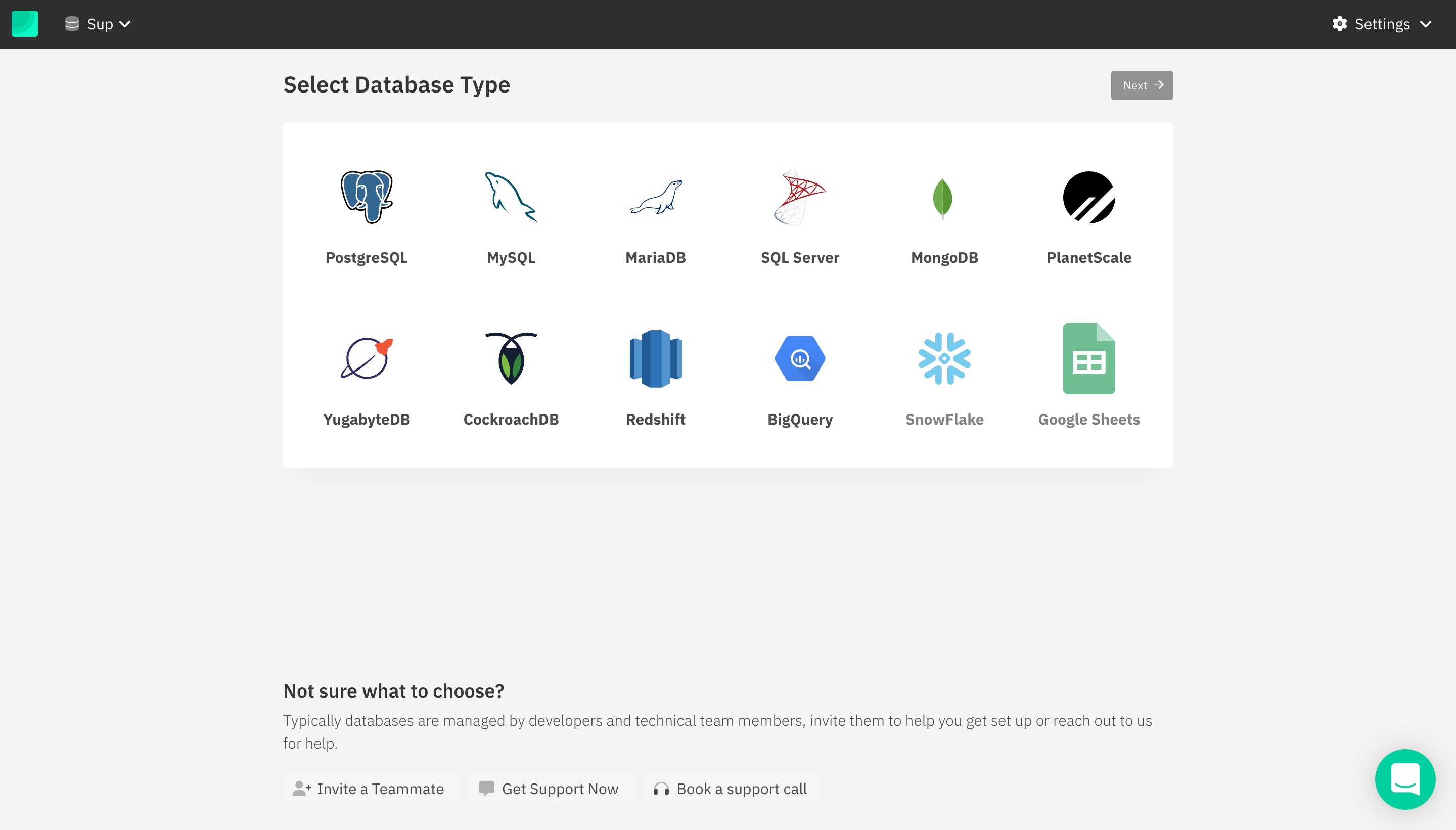Click the BigQuery label
The height and width of the screenshot is (830, 1456).
[800, 420]
